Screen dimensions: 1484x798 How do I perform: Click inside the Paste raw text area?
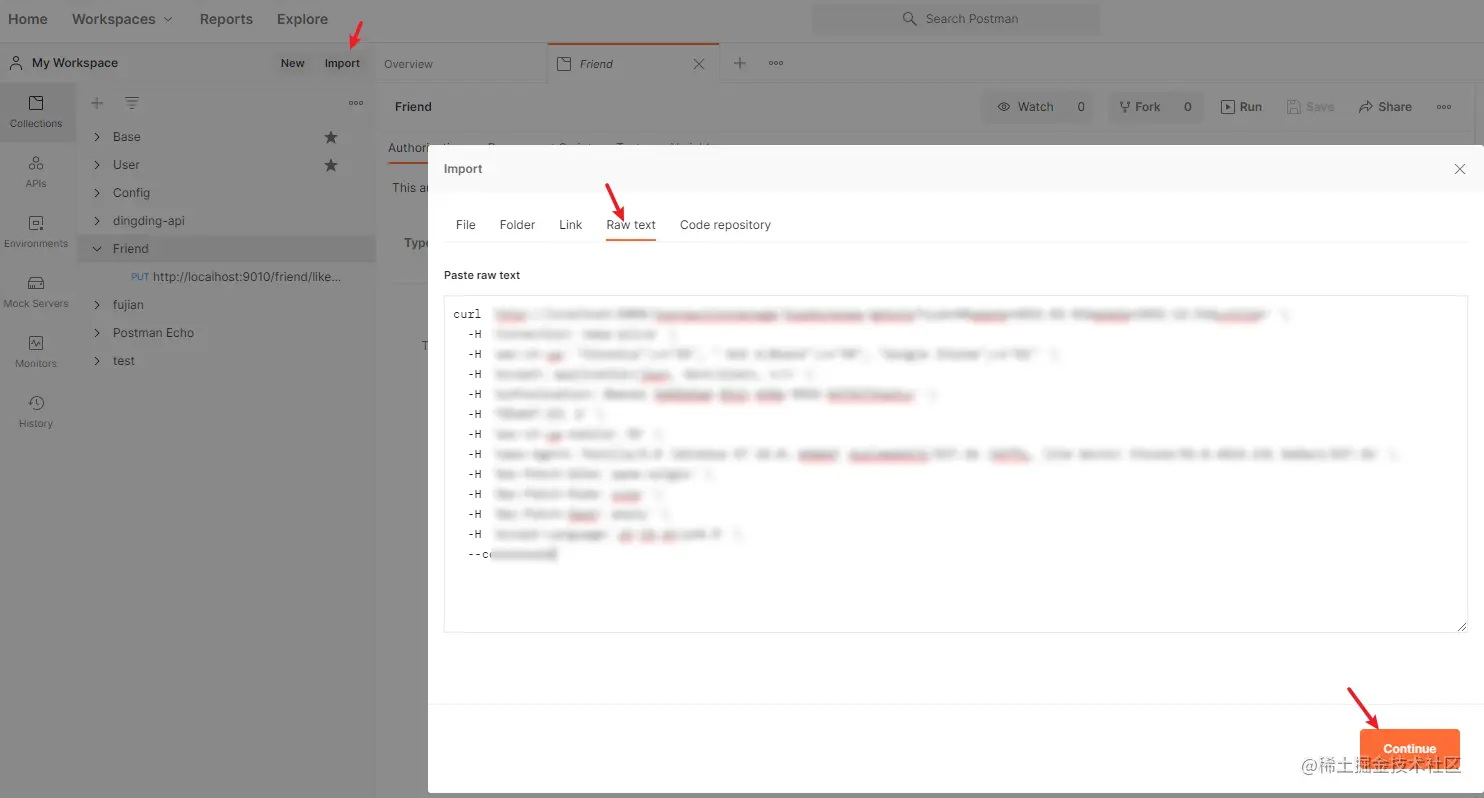(x=956, y=464)
